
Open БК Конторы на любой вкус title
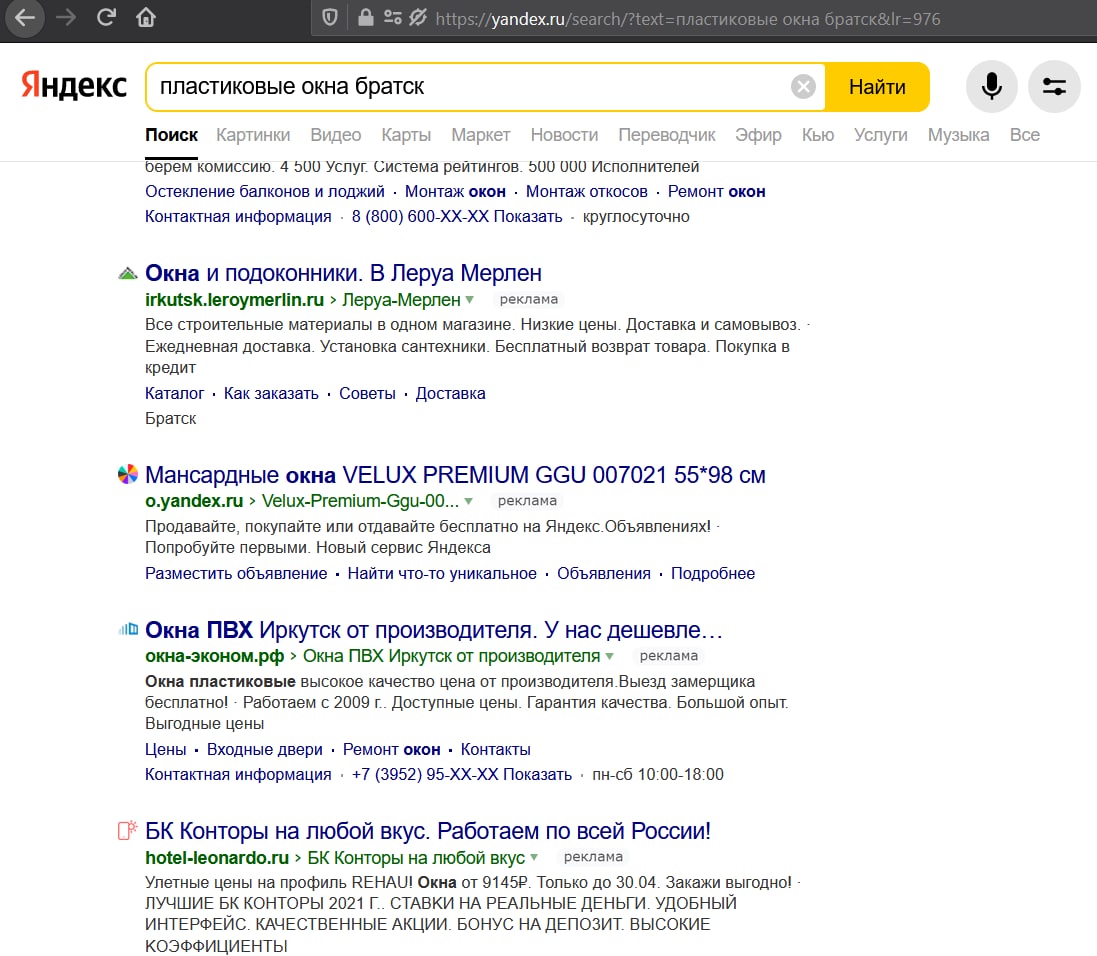click(x=427, y=831)
